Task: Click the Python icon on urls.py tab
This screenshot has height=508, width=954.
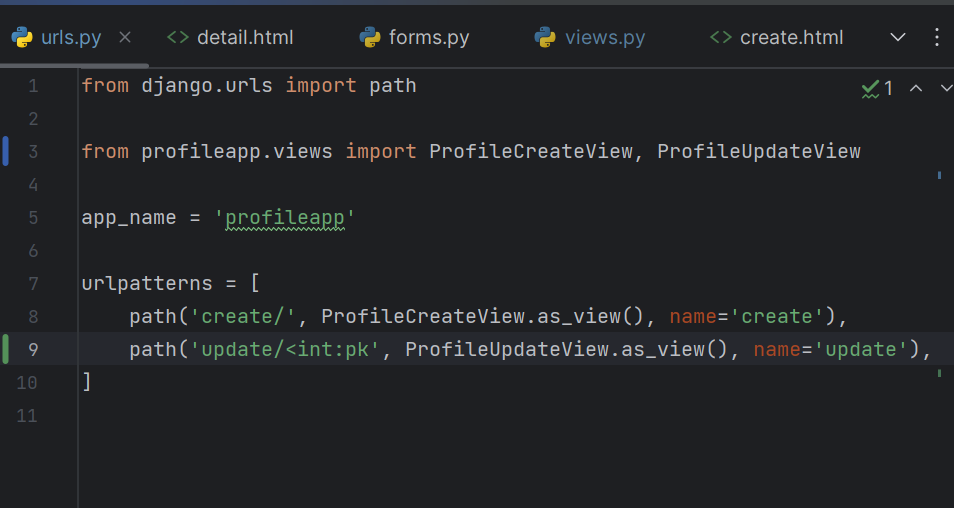Action: pos(22,38)
